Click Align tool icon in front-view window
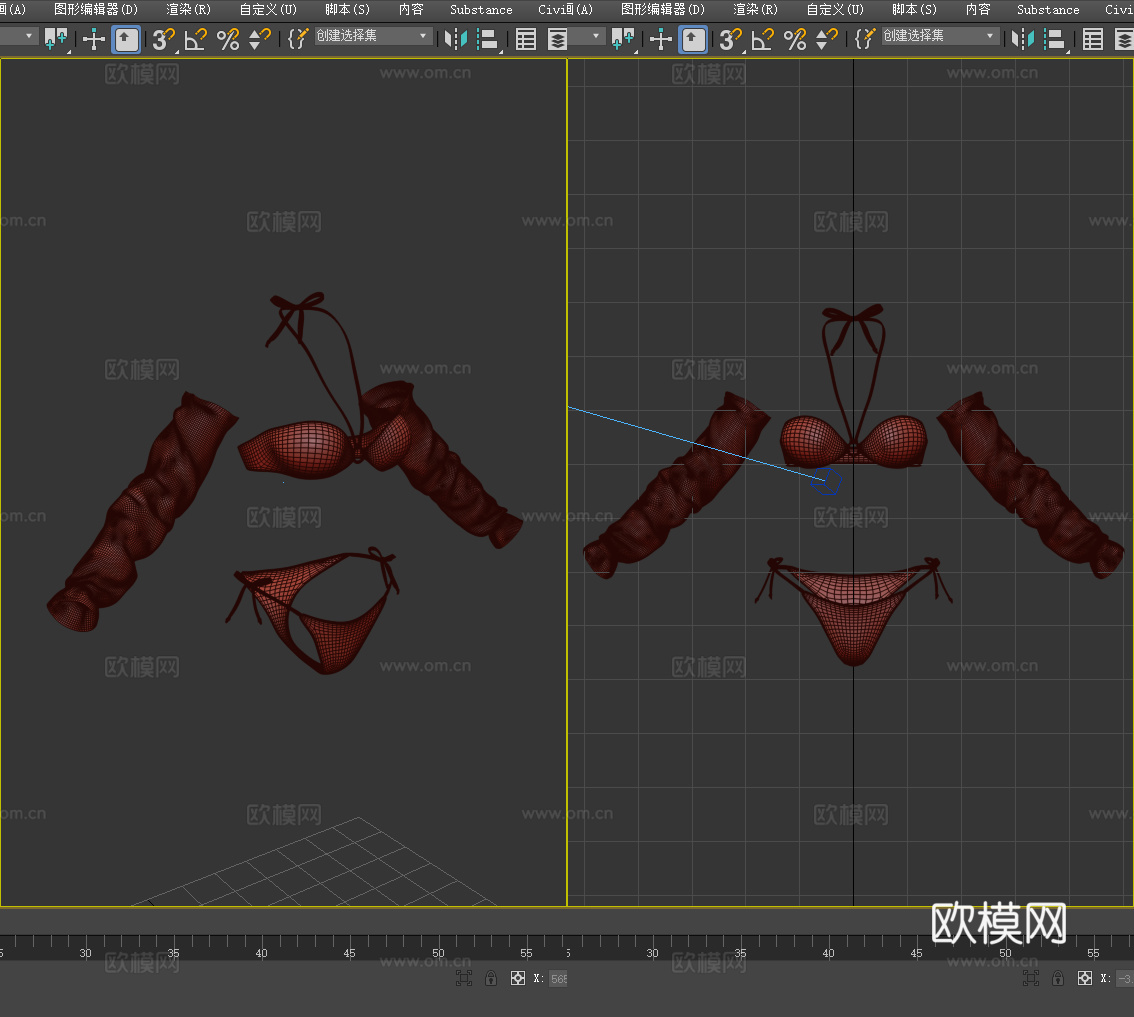 click(x=1056, y=39)
